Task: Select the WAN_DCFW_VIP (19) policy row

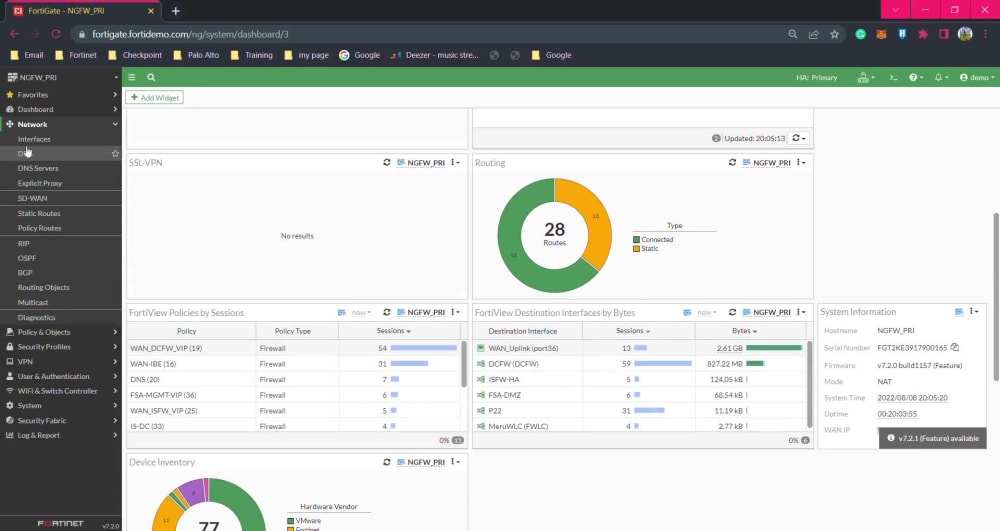Action: 294,348
